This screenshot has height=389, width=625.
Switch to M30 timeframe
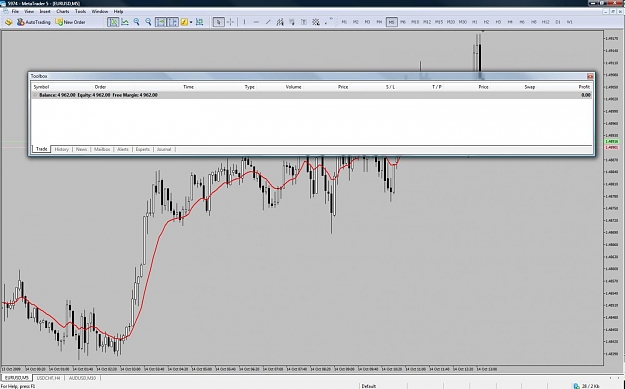tap(463, 22)
